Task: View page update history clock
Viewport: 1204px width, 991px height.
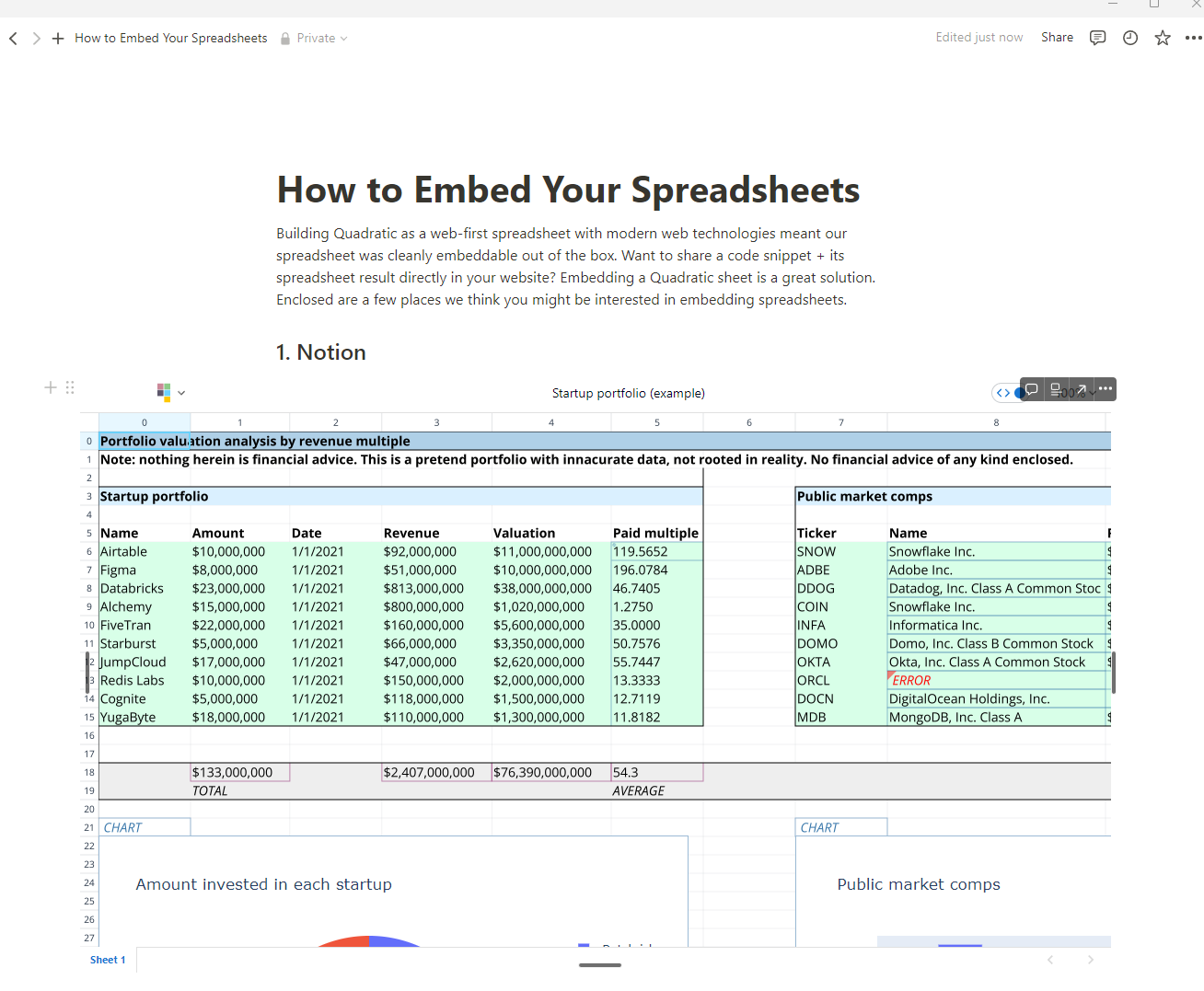Action: pos(1130,38)
